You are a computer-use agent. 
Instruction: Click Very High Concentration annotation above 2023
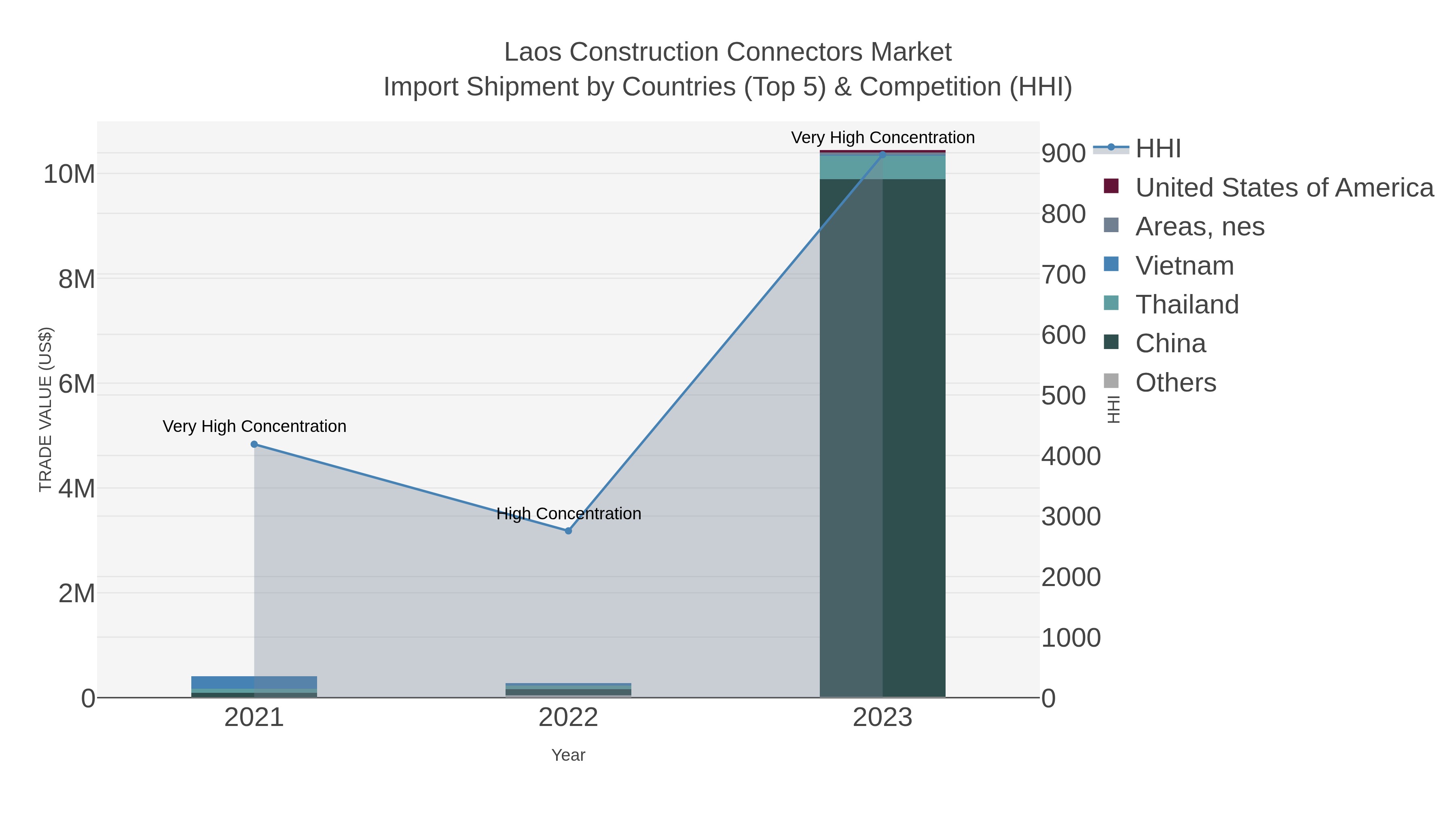click(883, 138)
